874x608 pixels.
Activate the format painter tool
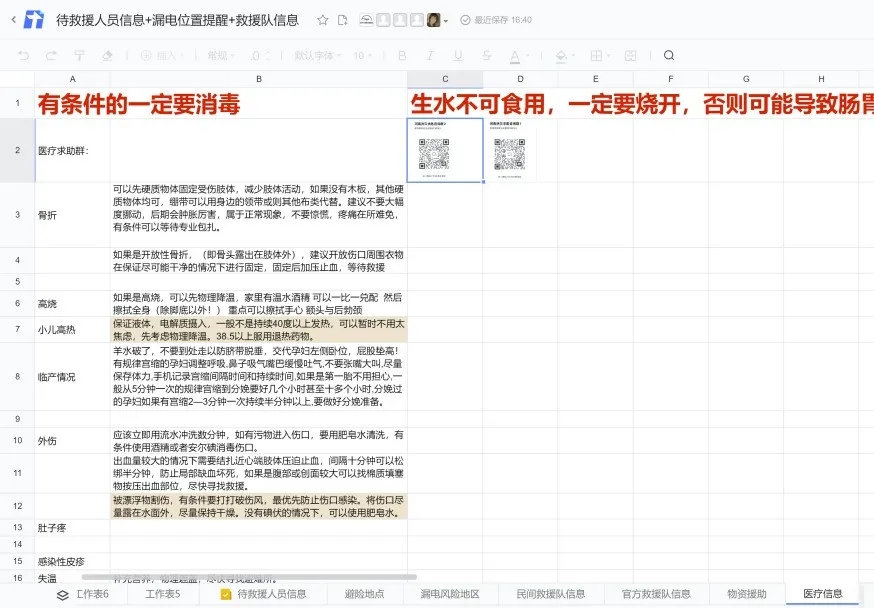(x=79, y=55)
